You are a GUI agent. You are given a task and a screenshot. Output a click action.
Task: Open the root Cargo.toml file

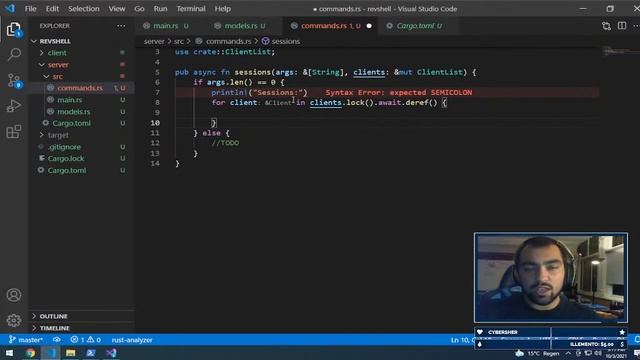pos(67,170)
